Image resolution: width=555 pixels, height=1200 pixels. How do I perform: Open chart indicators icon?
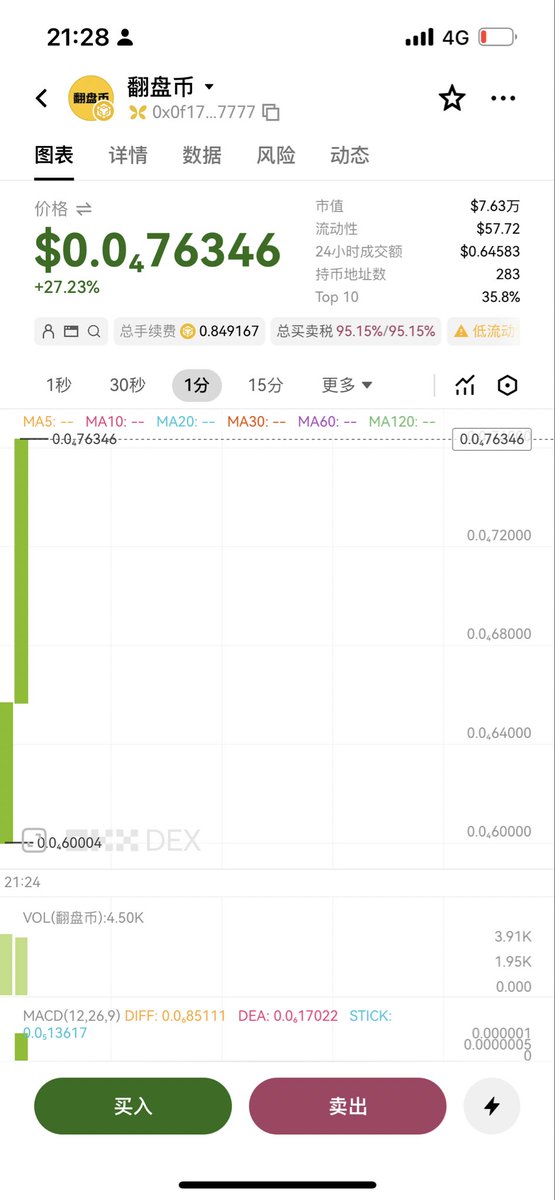tap(465, 386)
